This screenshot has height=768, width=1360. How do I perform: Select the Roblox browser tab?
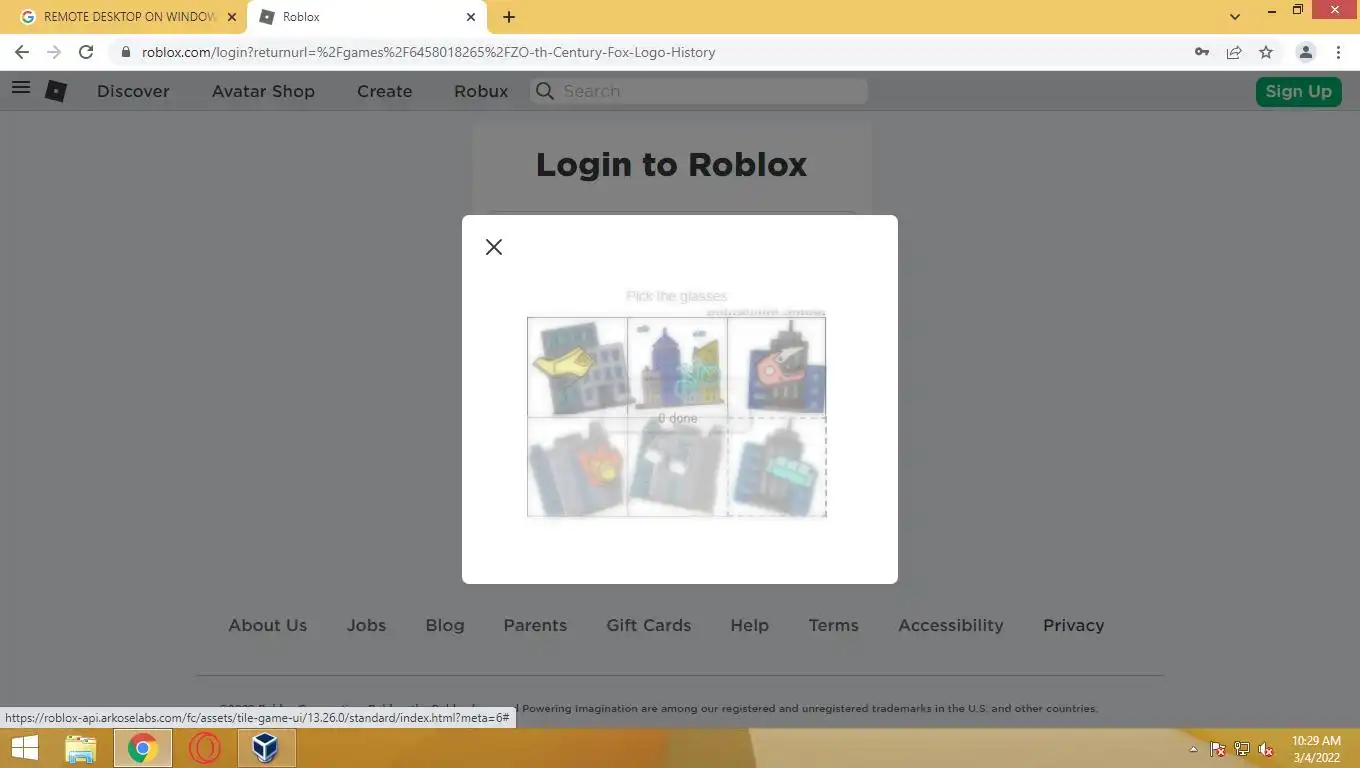click(368, 17)
